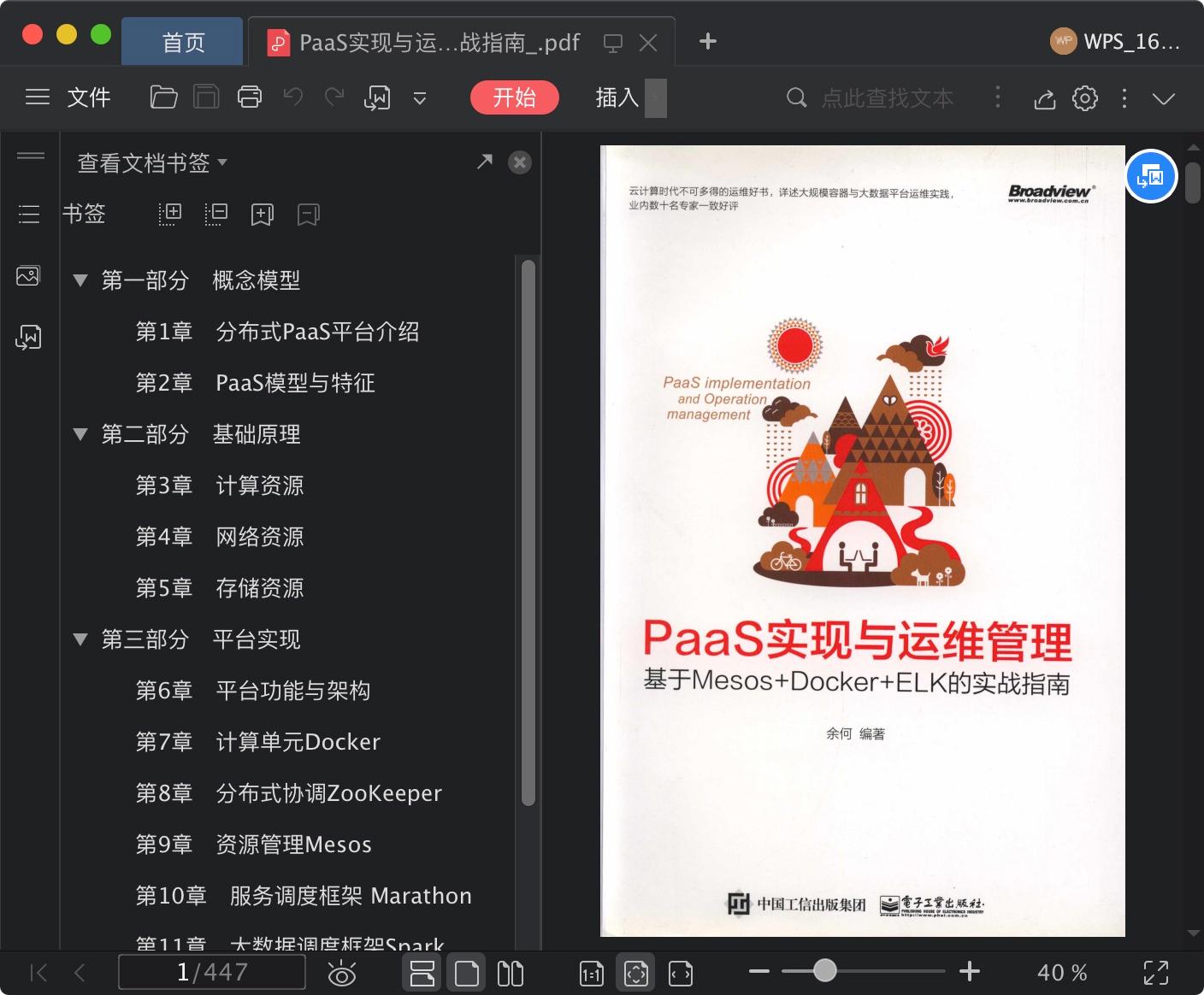Go to 第1章 分布式PaaS平台介绍
Screen dimensions: 1204x995
click(x=278, y=332)
